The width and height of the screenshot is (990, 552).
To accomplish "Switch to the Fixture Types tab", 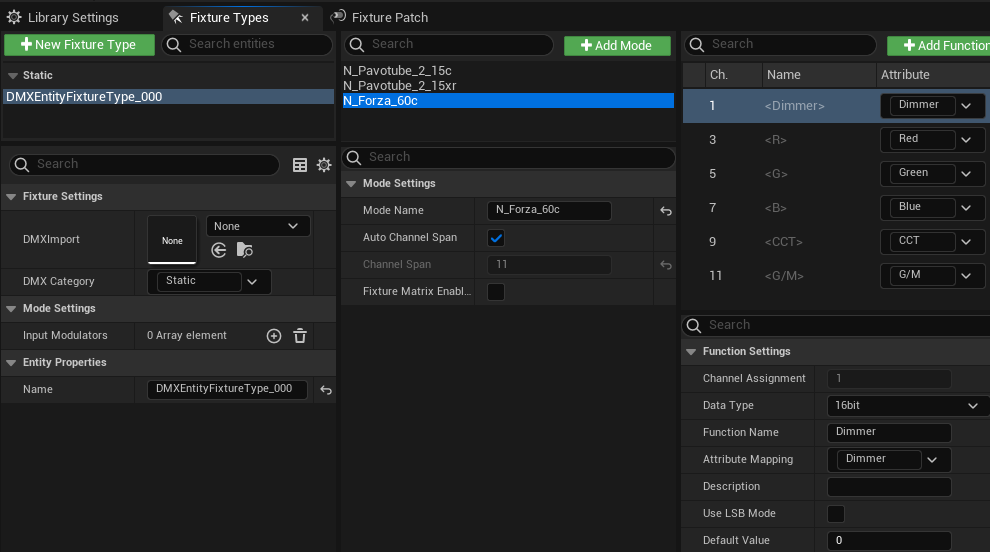I will click(x=229, y=18).
